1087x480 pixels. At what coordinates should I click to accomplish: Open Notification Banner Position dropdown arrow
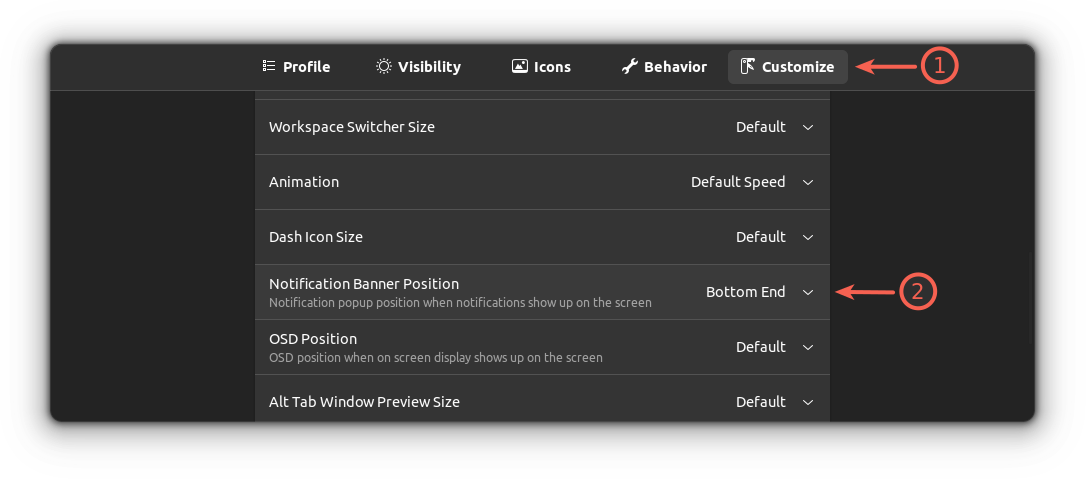808,292
